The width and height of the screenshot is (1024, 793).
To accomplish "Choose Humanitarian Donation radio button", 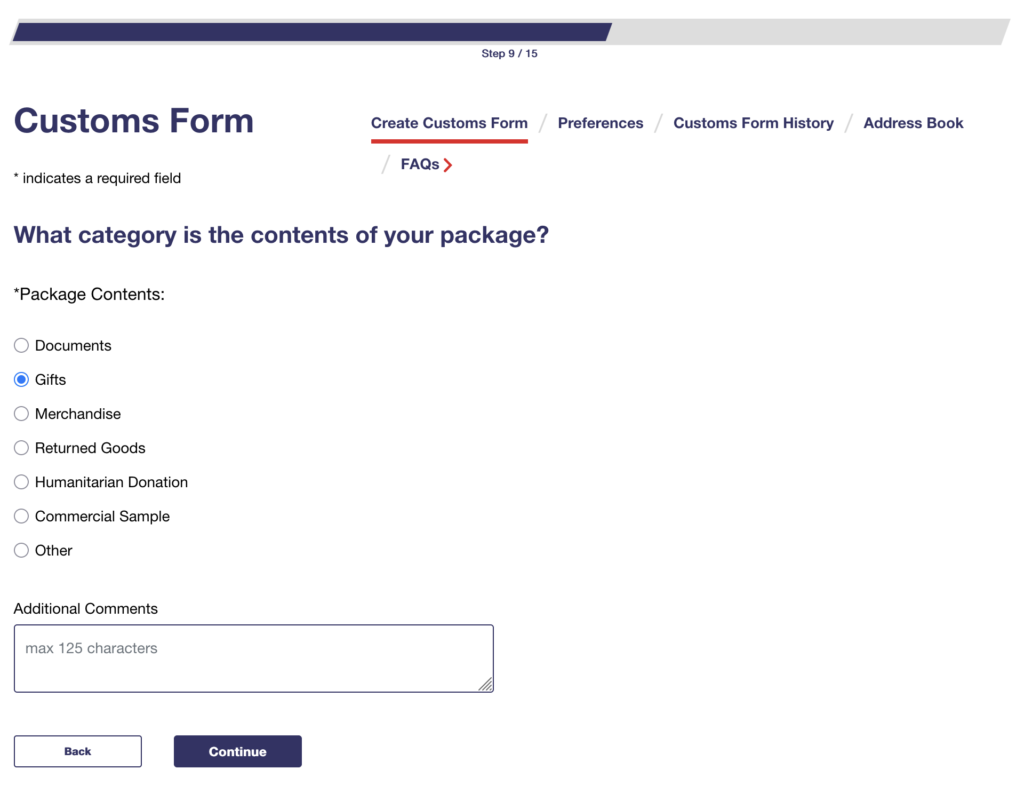I will click(21, 482).
